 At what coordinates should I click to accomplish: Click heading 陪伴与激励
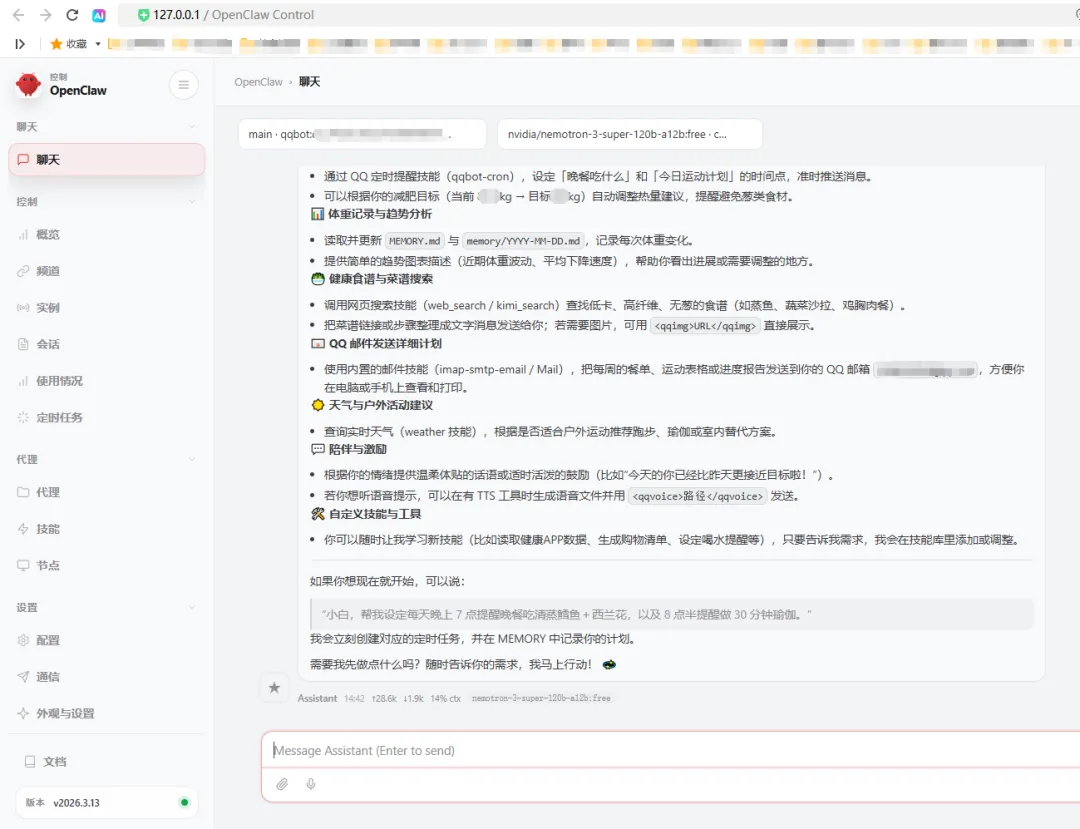click(x=357, y=450)
